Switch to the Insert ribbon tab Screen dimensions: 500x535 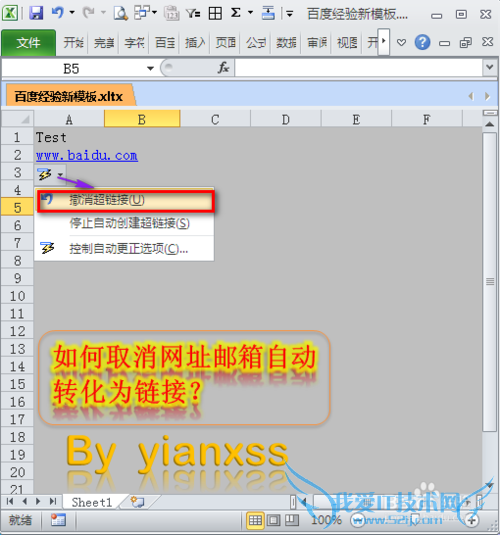pyautogui.click(x=195, y=43)
